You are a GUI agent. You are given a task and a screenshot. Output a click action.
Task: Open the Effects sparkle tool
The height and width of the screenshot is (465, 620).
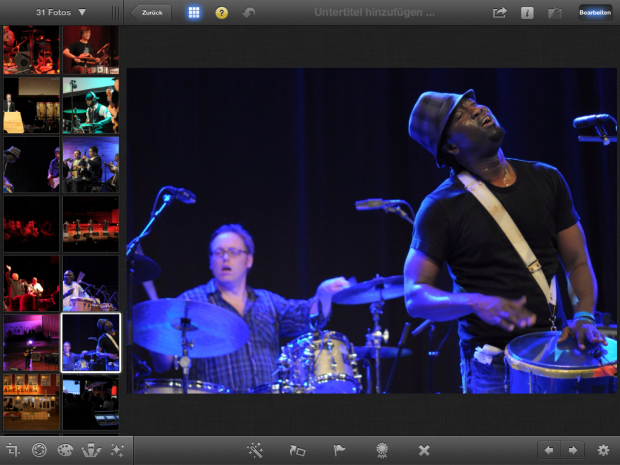tap(117, 450)
